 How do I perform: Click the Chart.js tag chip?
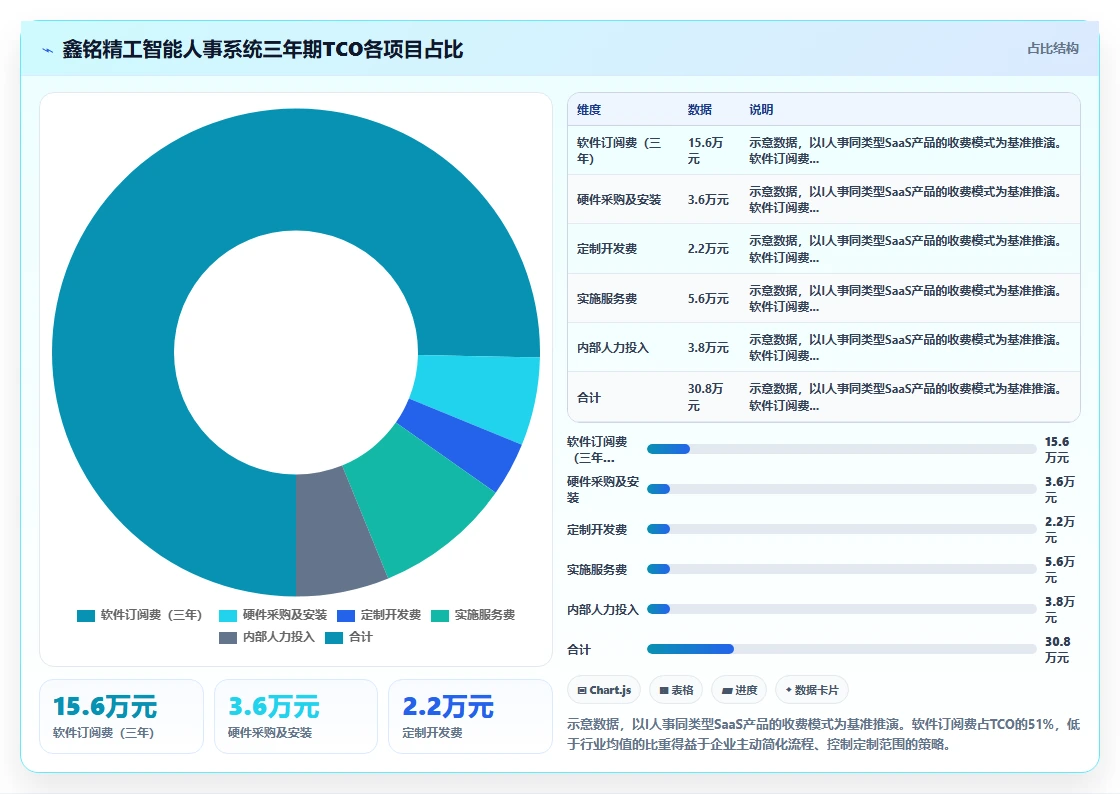(x=604, y=690)
